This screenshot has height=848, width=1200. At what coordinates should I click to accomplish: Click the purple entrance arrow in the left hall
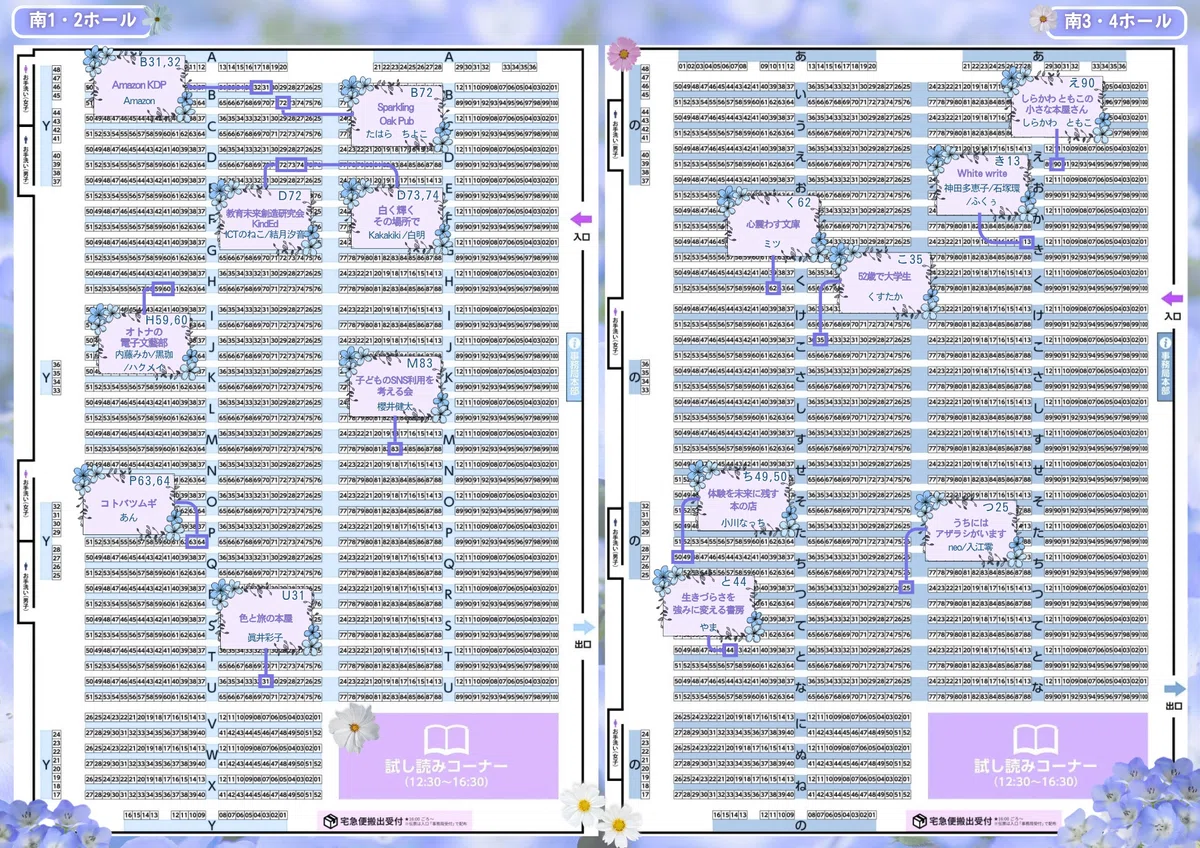[x=581, y=219]
